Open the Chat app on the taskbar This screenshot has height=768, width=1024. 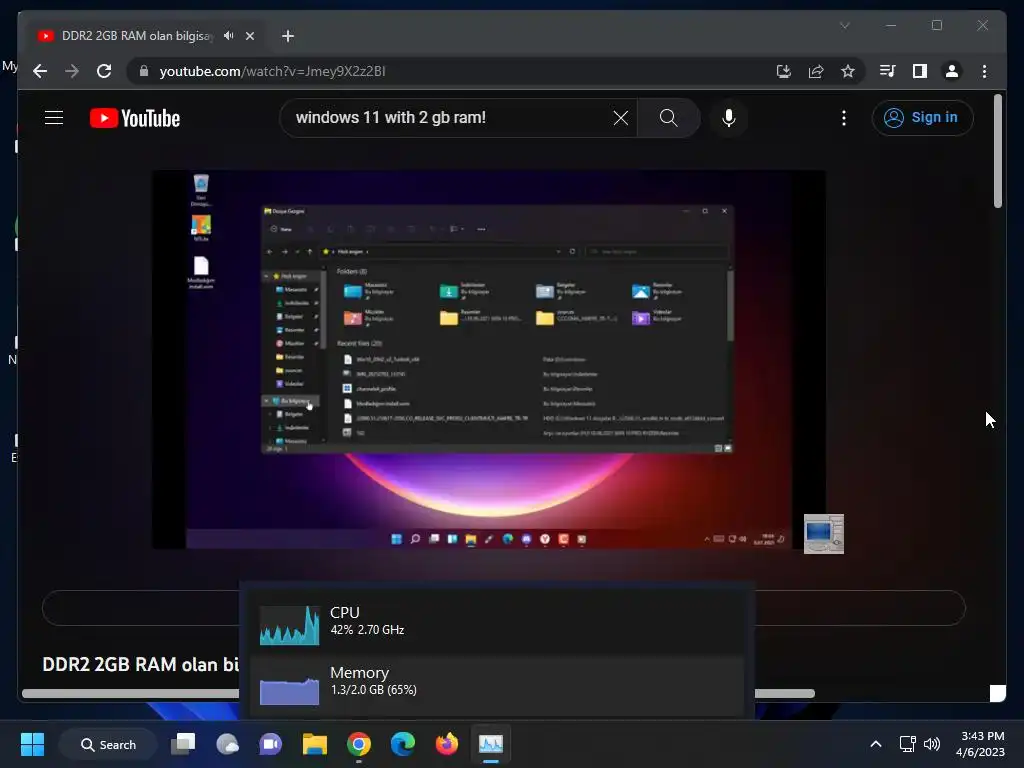tap(271, 744)
